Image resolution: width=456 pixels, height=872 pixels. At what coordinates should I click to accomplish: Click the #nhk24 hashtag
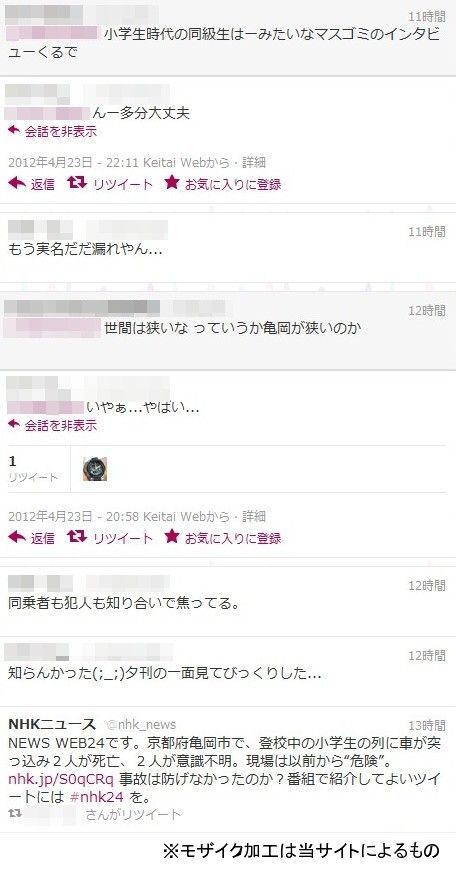pyautogui.click(x=97, y=796)
